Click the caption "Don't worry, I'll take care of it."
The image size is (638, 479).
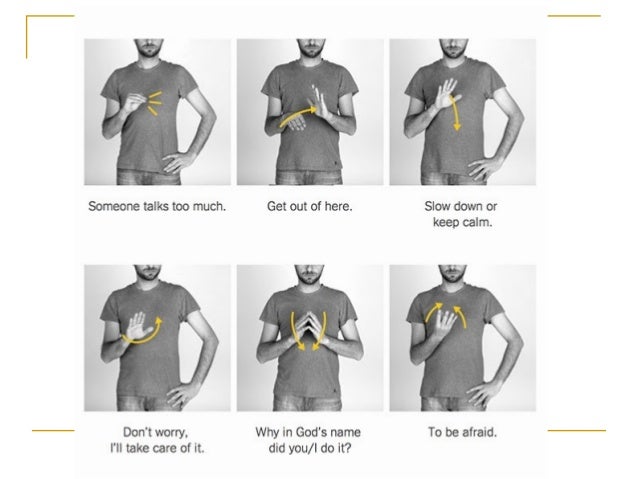157,440
